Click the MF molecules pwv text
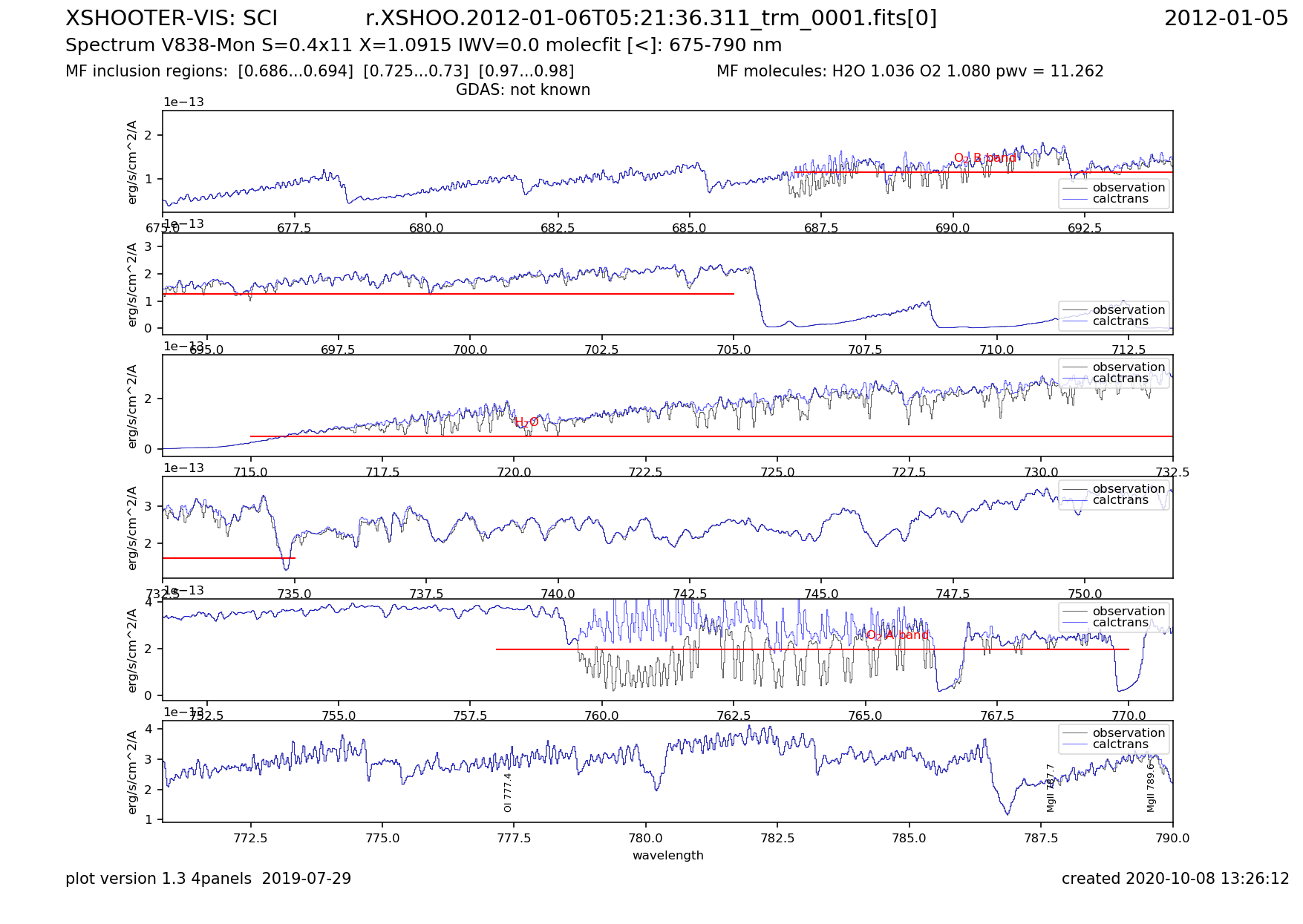The height and width of the screenshot is (924, 1303). tap(910, 71)
